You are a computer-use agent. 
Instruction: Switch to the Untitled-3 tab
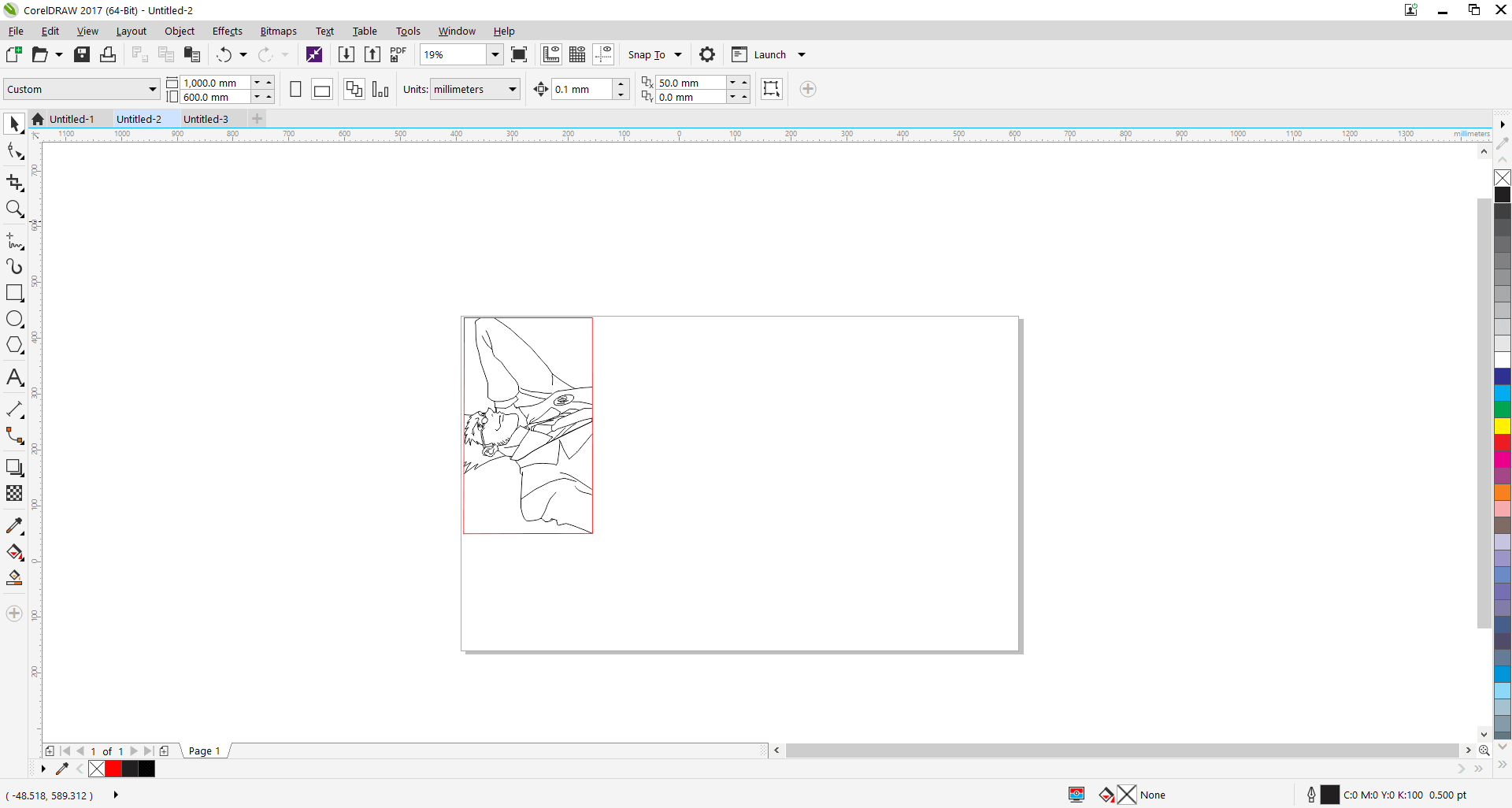tap(206, 119)
